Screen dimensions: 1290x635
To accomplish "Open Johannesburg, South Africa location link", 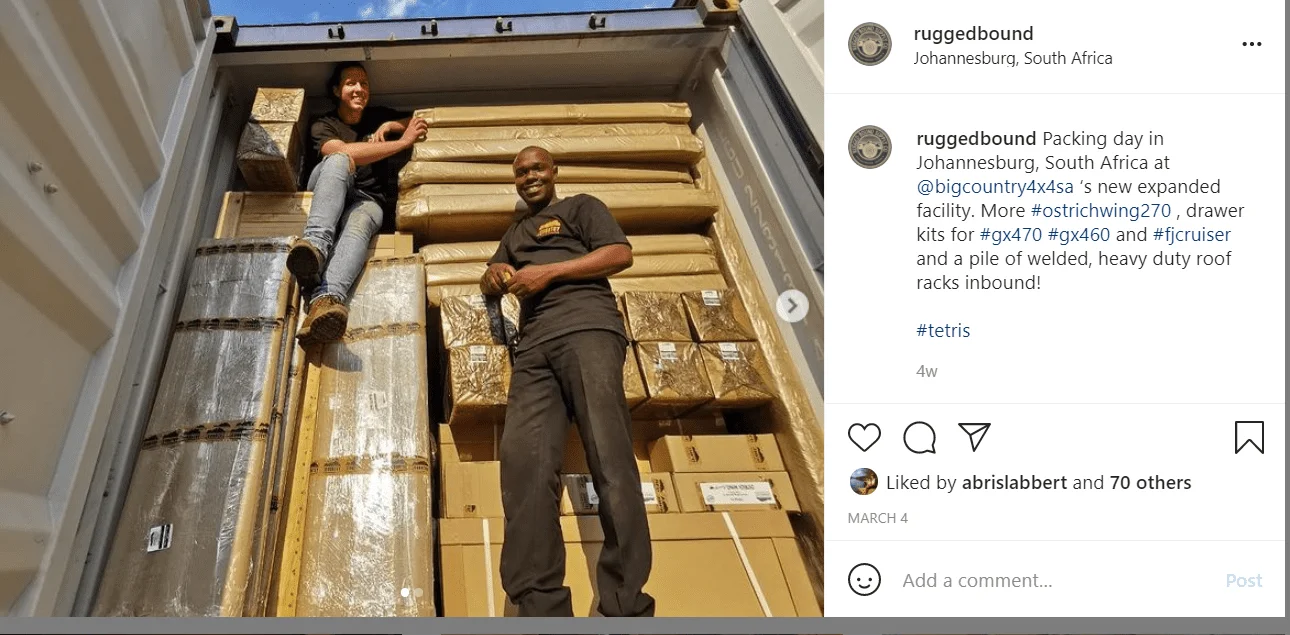I will coord(1013,58).
